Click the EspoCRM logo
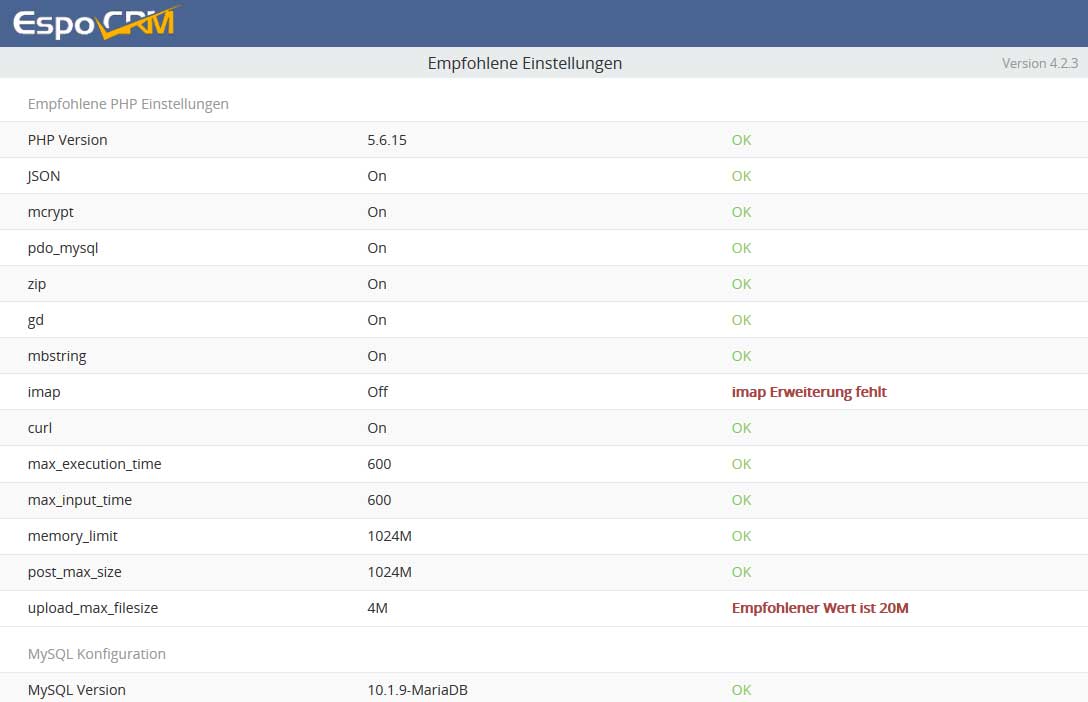The image size is (1088, 702). [95, 21]
